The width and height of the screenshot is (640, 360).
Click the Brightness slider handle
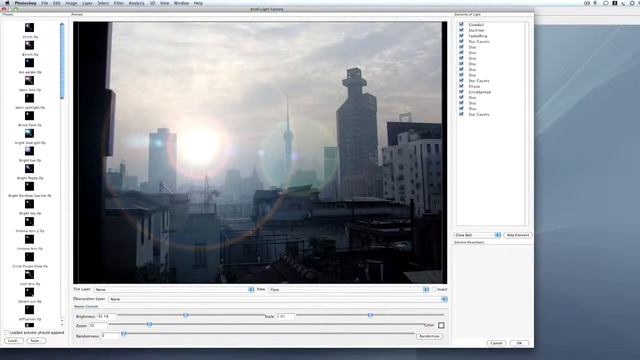coord(186,315)
